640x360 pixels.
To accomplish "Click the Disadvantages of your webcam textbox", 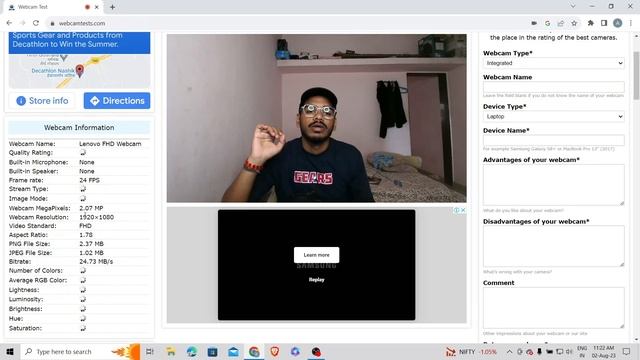I will click(x=553, y=246).
